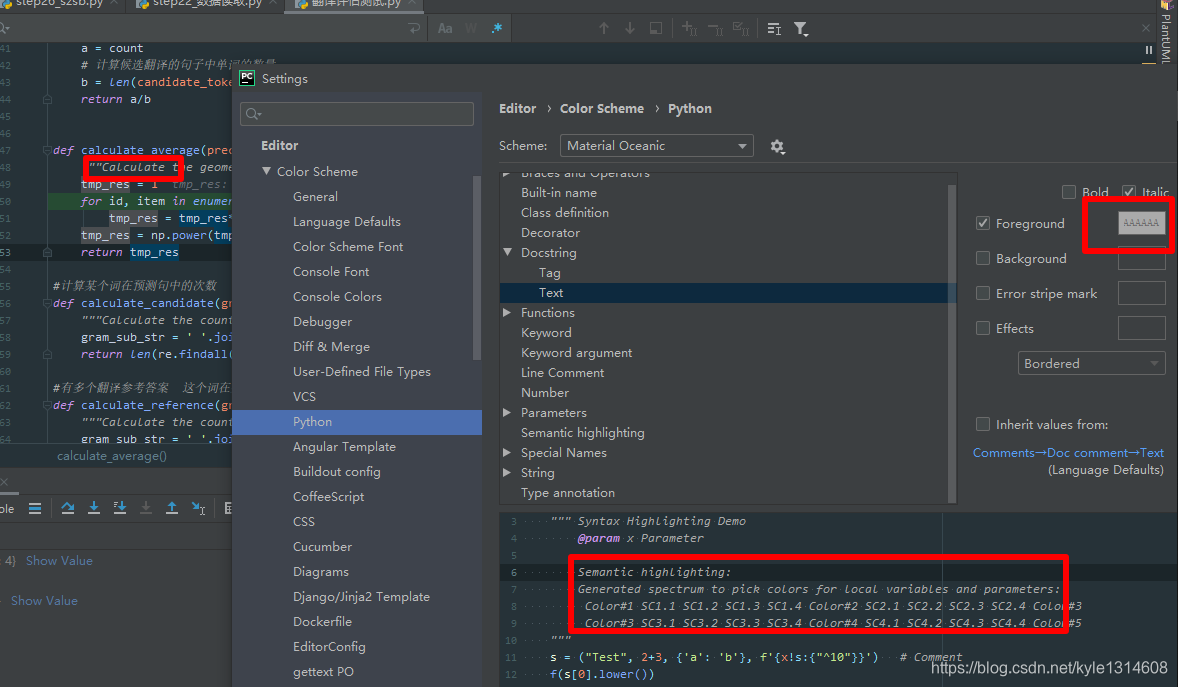Click the Settings search input field
Viewport: 1178px width, 687px height.
[357, 113]
